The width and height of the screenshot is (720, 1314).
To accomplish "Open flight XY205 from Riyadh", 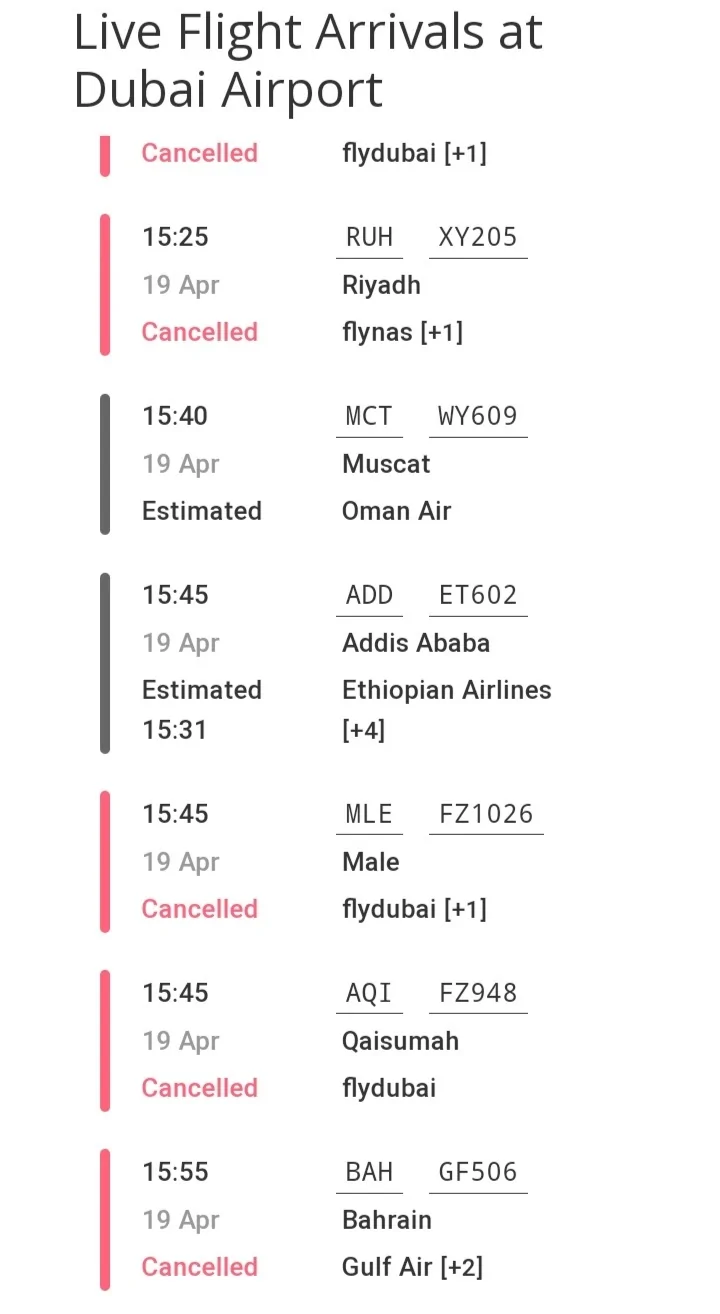I will [x=478, y=238].
